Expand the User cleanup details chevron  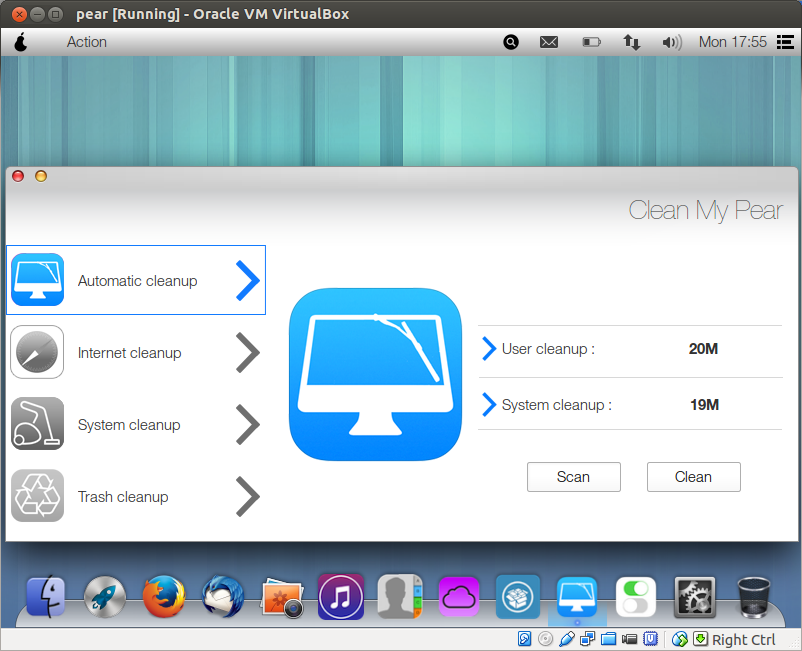(x=487, y=350)
